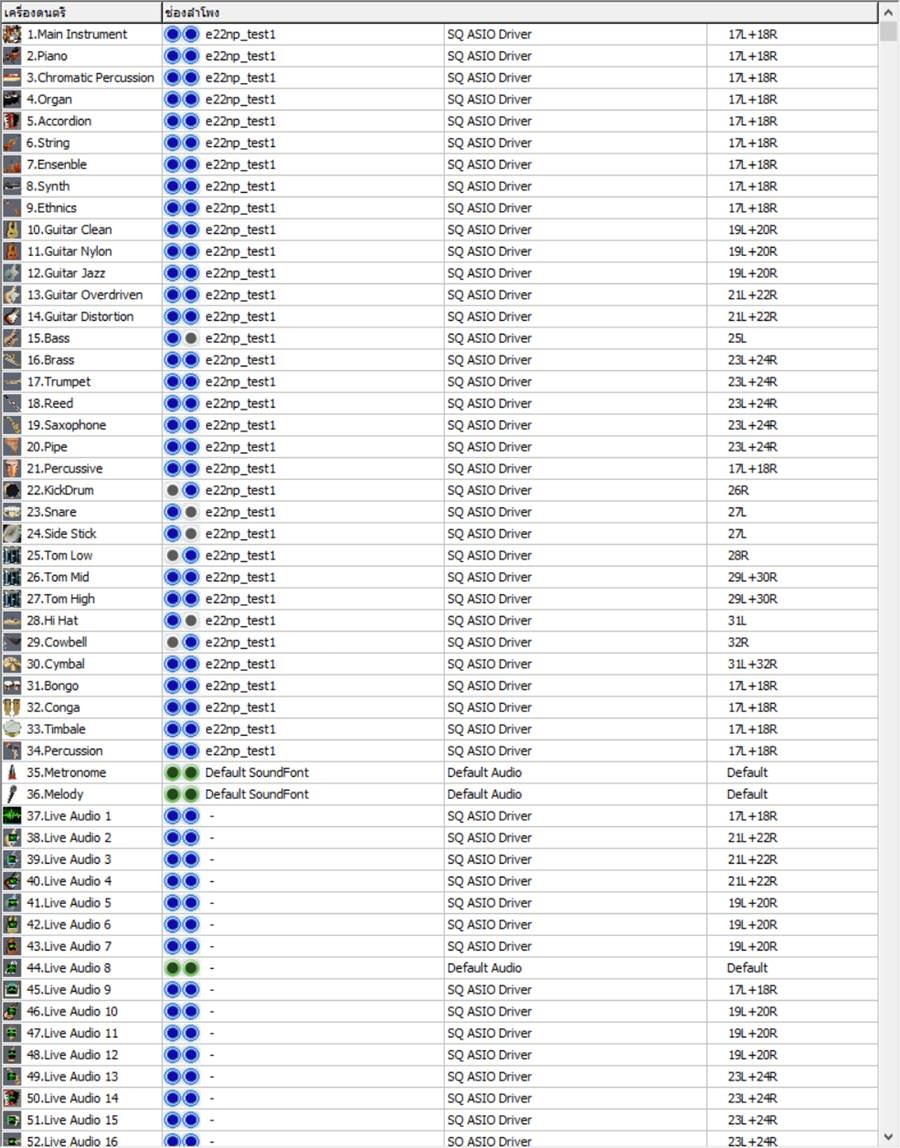Enable right speaker channel for Side Stick
The image size is (900, 1148).
click(x=190, y=534)
